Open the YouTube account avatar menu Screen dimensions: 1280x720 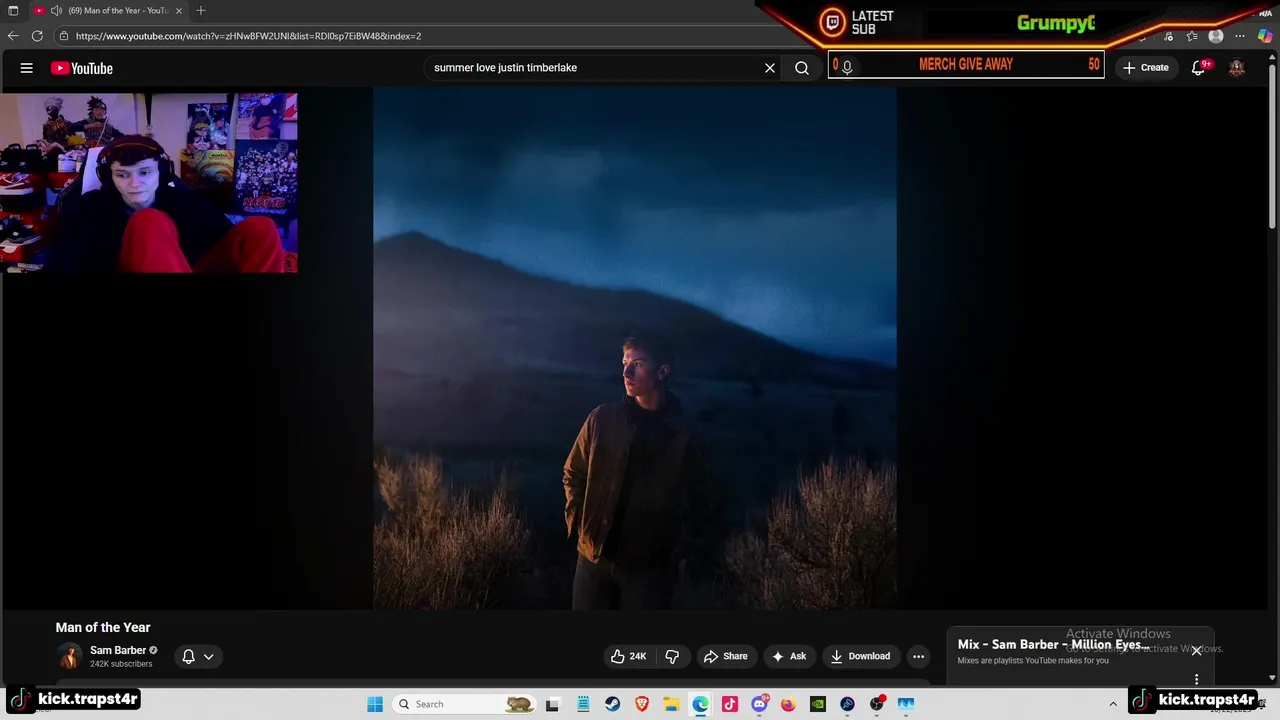click(x=1237, y=68)
